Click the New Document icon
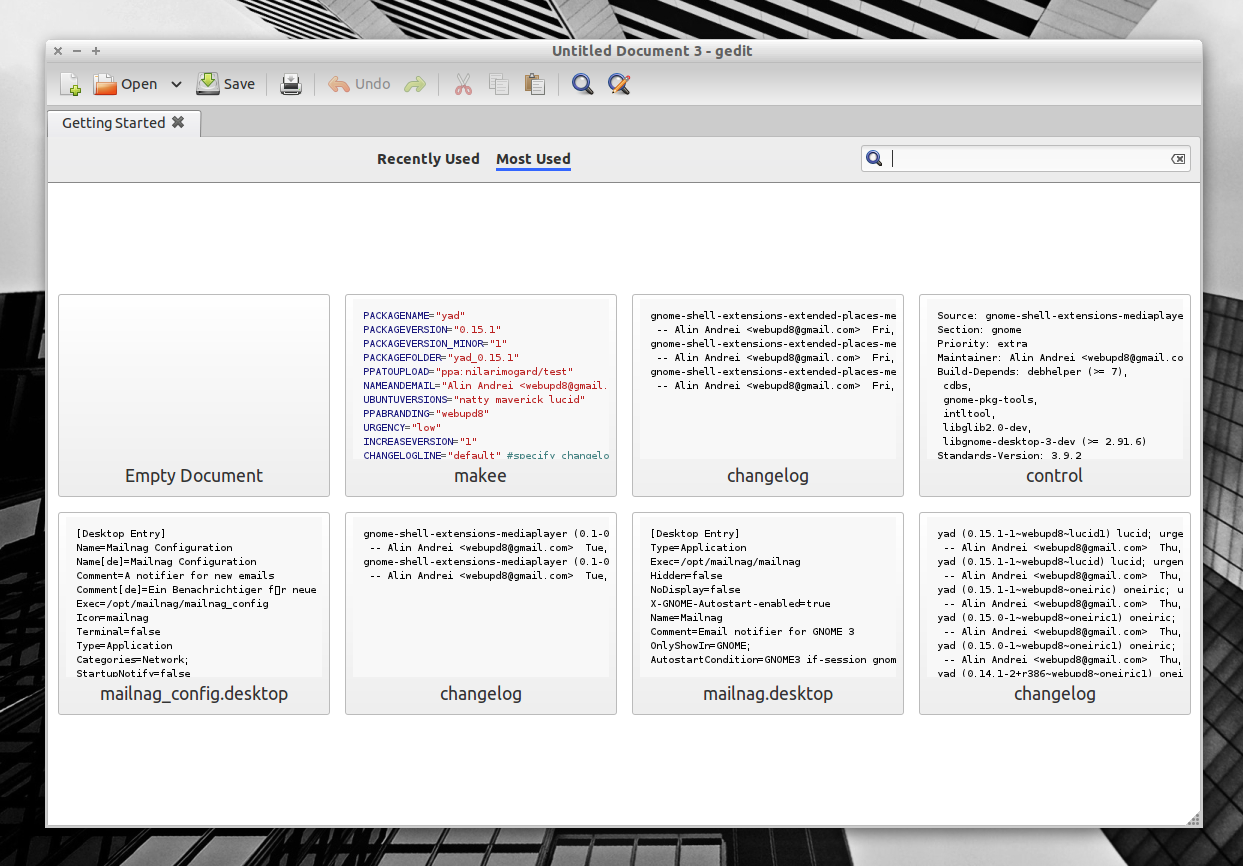 pos(71,84)
